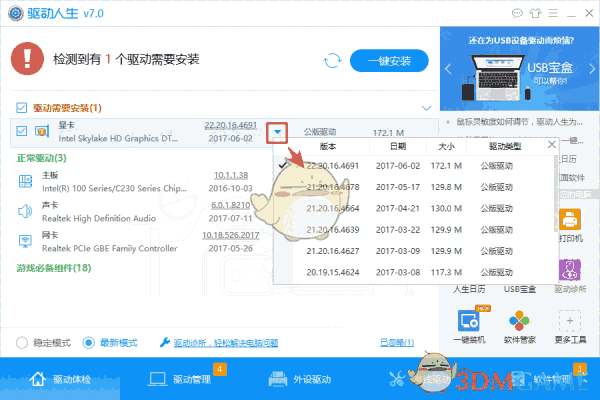The image size is (600, 400).
Task: Collapse the 驱动需要安装 section chevron
Action: (426, 108)
